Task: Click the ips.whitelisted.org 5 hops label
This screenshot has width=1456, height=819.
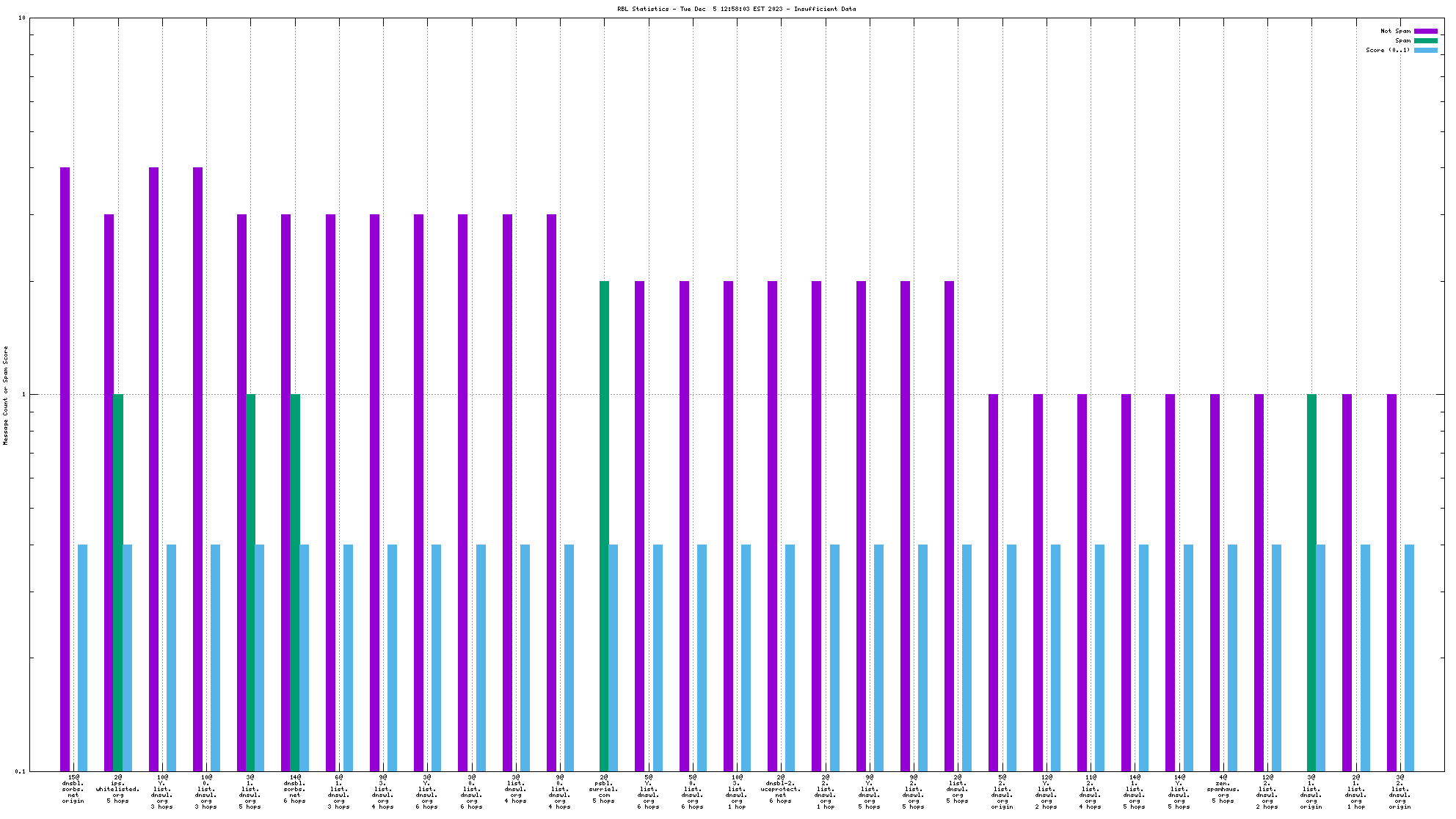Action: [117, 789]
